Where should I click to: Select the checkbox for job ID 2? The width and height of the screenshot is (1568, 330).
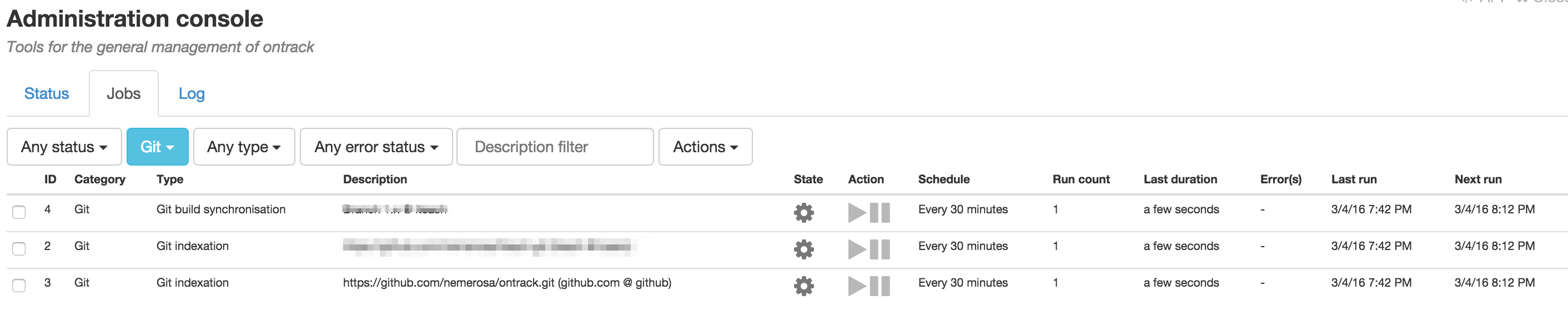[x=19, y=248]
